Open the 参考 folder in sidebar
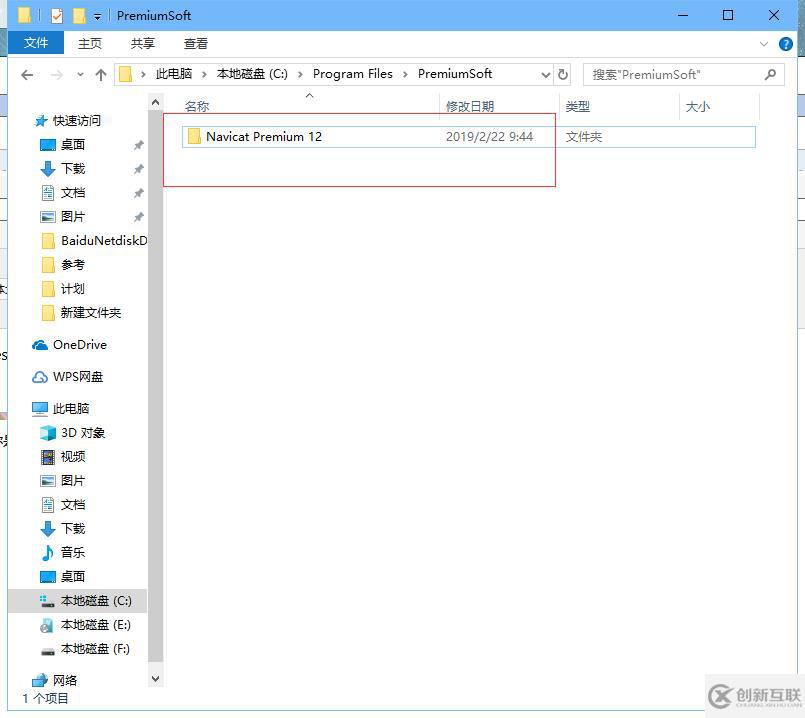Image resolution: width=805 pixels, height=718 pixels. (x=72, y=265)
